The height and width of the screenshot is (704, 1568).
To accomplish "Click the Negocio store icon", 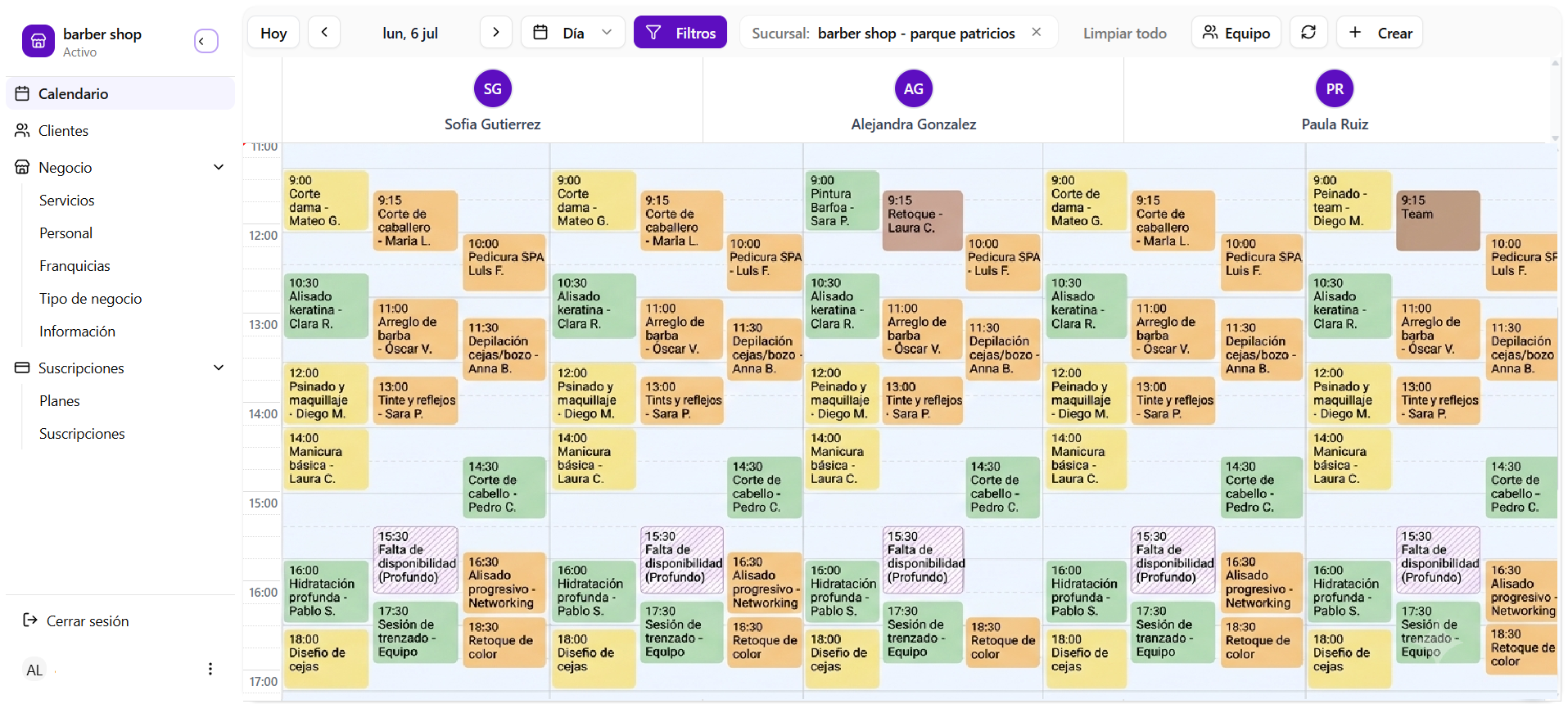I will tap(22, 167).
